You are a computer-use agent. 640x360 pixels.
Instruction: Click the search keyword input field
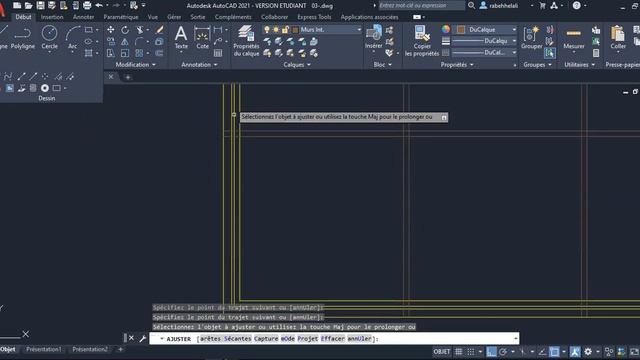point(422,5)
